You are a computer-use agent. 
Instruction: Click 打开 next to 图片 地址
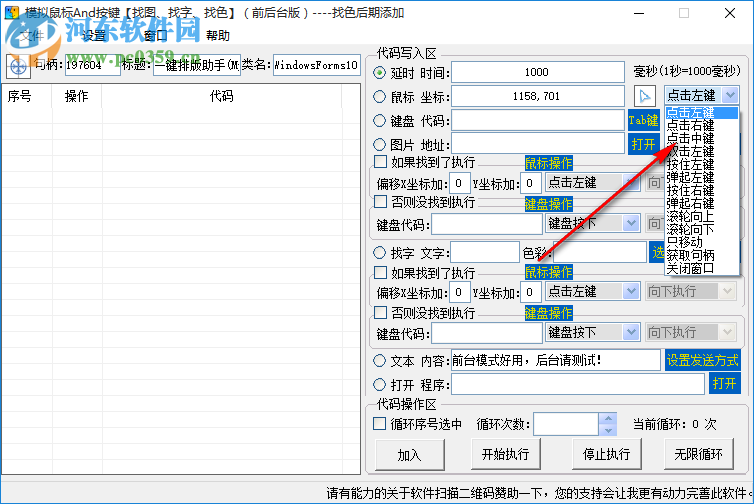tap(643, 144)
